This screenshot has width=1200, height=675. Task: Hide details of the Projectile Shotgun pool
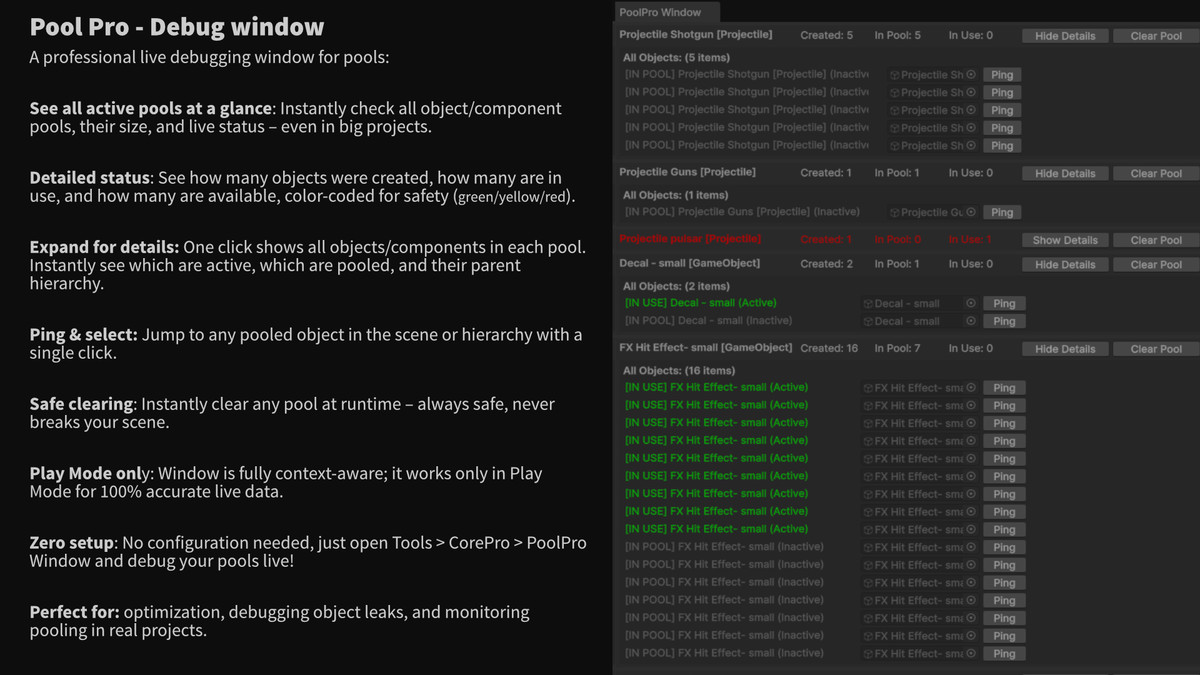[1065, 36]
